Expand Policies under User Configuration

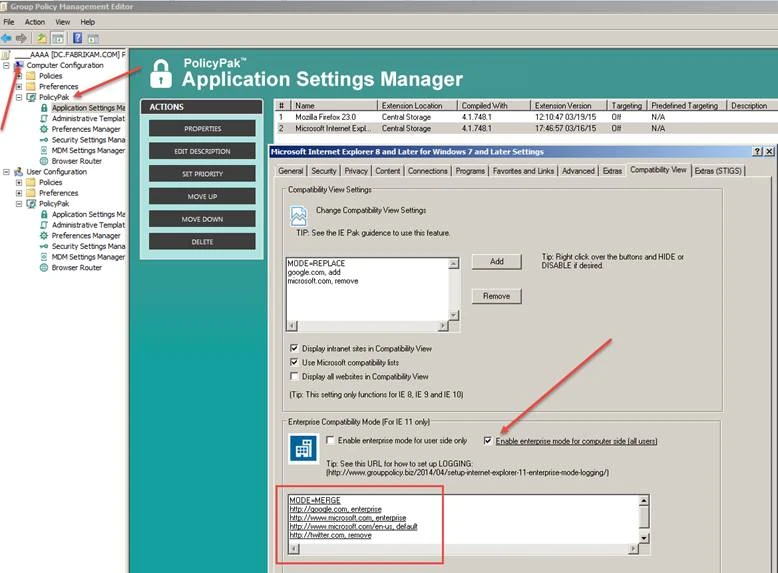tap(19, 183)
